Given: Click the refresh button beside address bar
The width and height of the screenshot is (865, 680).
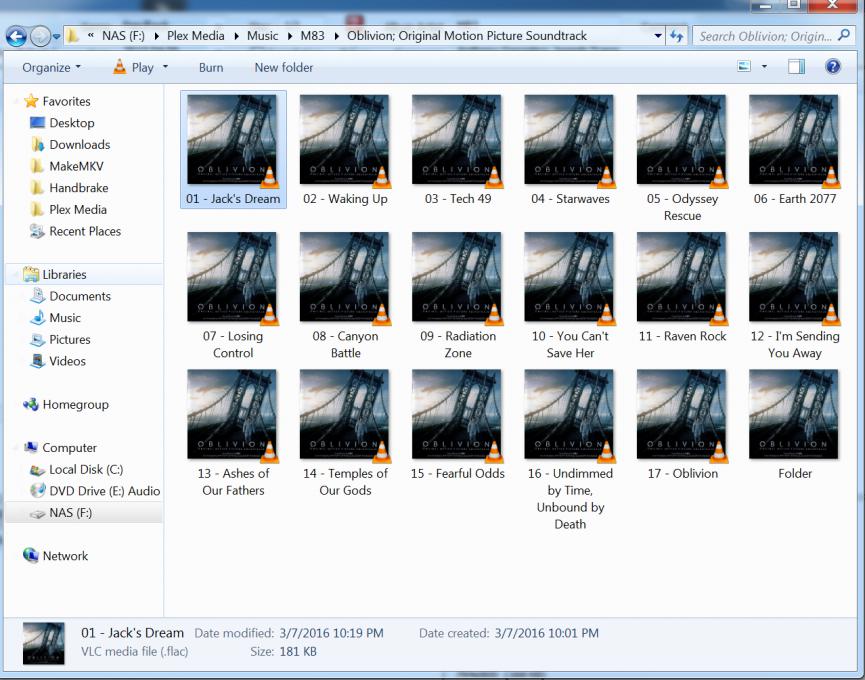Looking at the screenshot, I should [x=677, y=36].
